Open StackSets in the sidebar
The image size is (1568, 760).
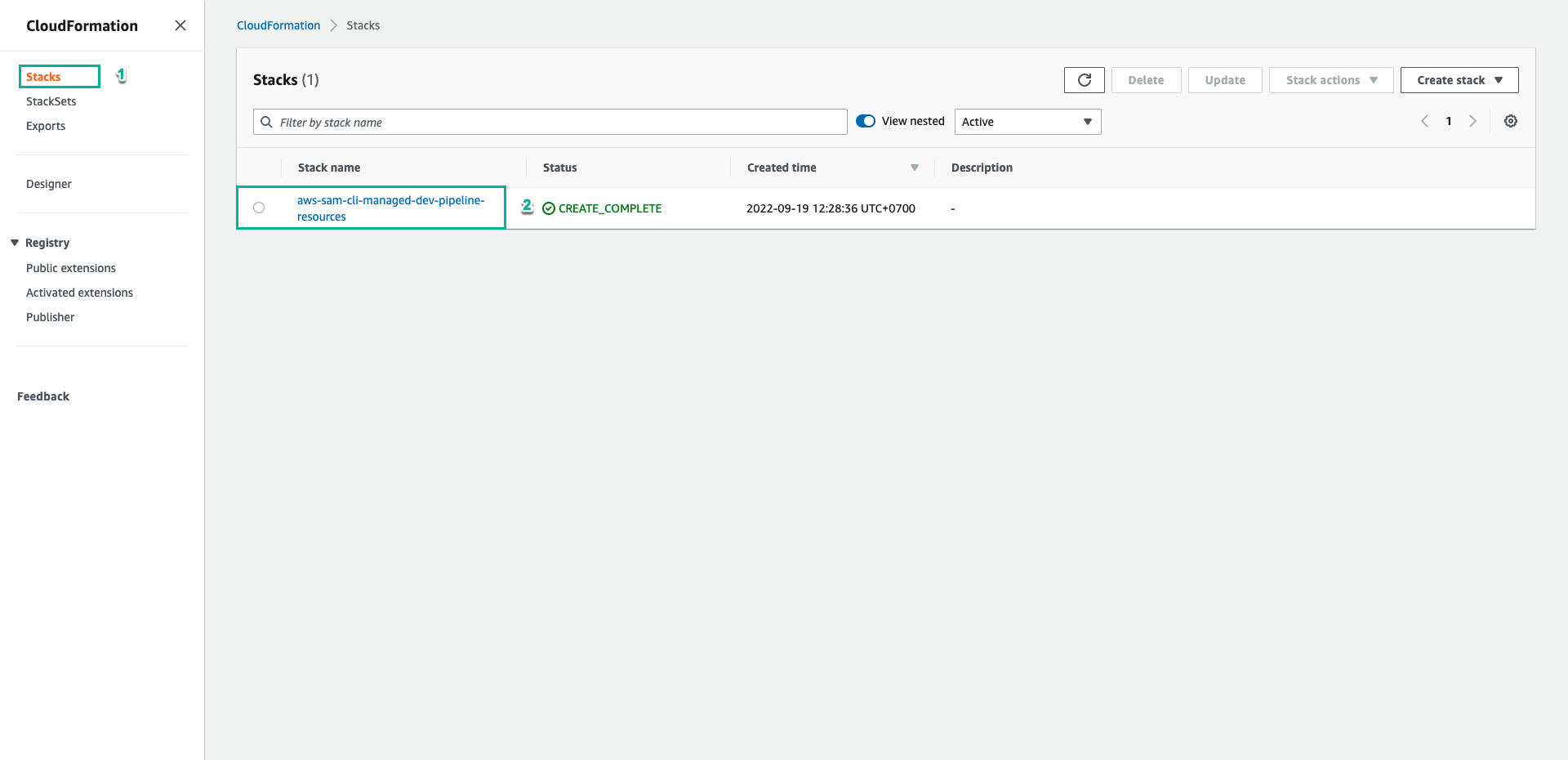point(51,101)
